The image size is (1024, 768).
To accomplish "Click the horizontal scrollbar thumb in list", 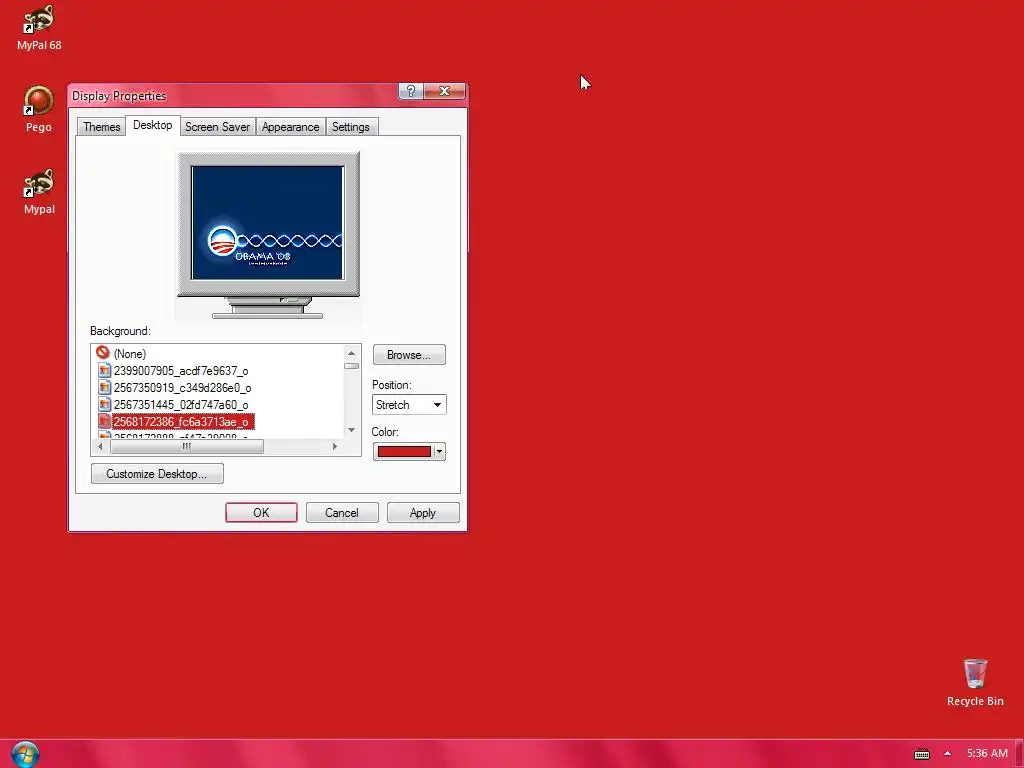I will (187, 446).
